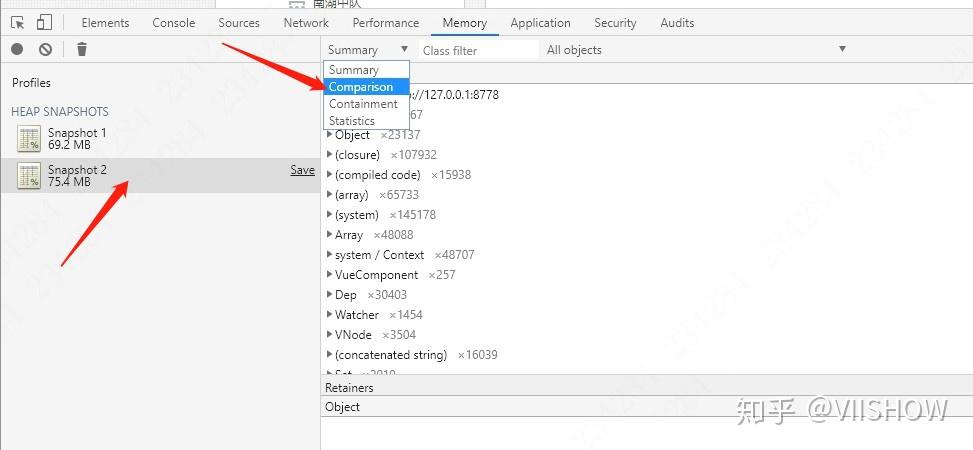Choose Statistics from the view menu

[x=352, y=121]
